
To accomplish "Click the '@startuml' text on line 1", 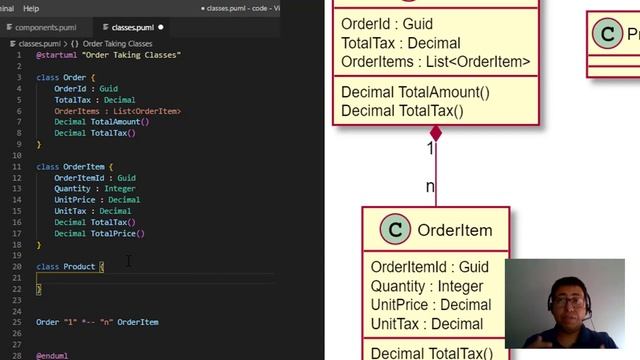I will click(x=56, y=55).
